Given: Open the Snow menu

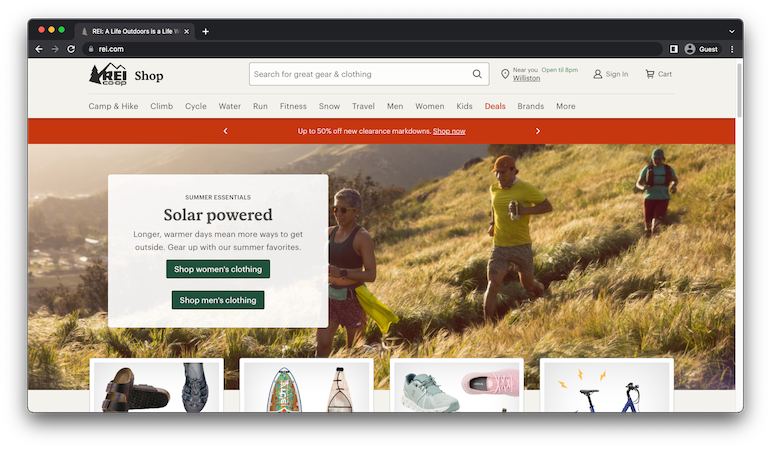Looking at the screenshot, I should (x=329, y=106).
